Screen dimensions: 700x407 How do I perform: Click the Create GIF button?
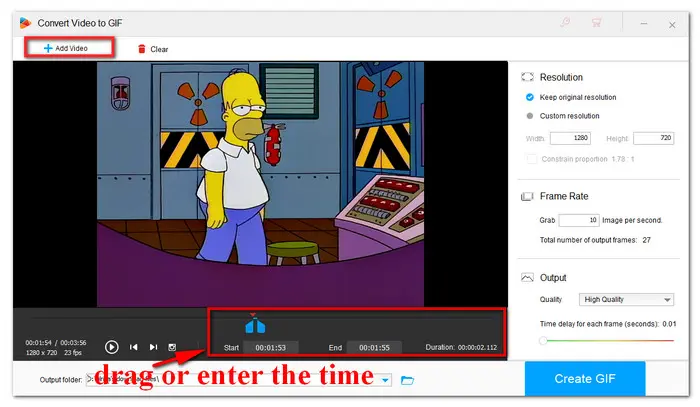585,378
